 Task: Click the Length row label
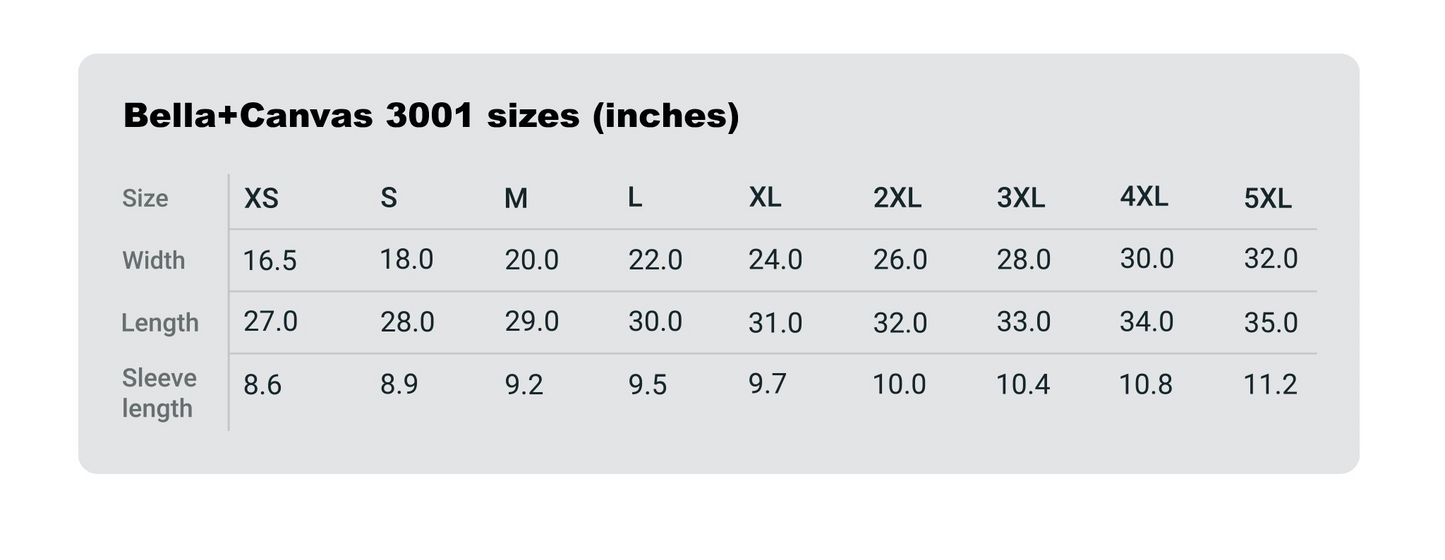coord(160,323)
